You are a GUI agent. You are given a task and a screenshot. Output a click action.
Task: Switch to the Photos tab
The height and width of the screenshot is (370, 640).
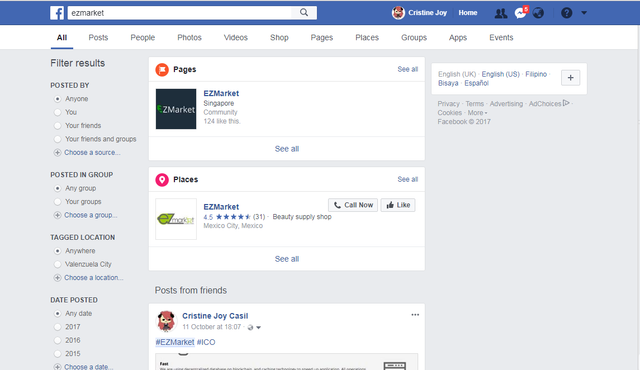189,38
